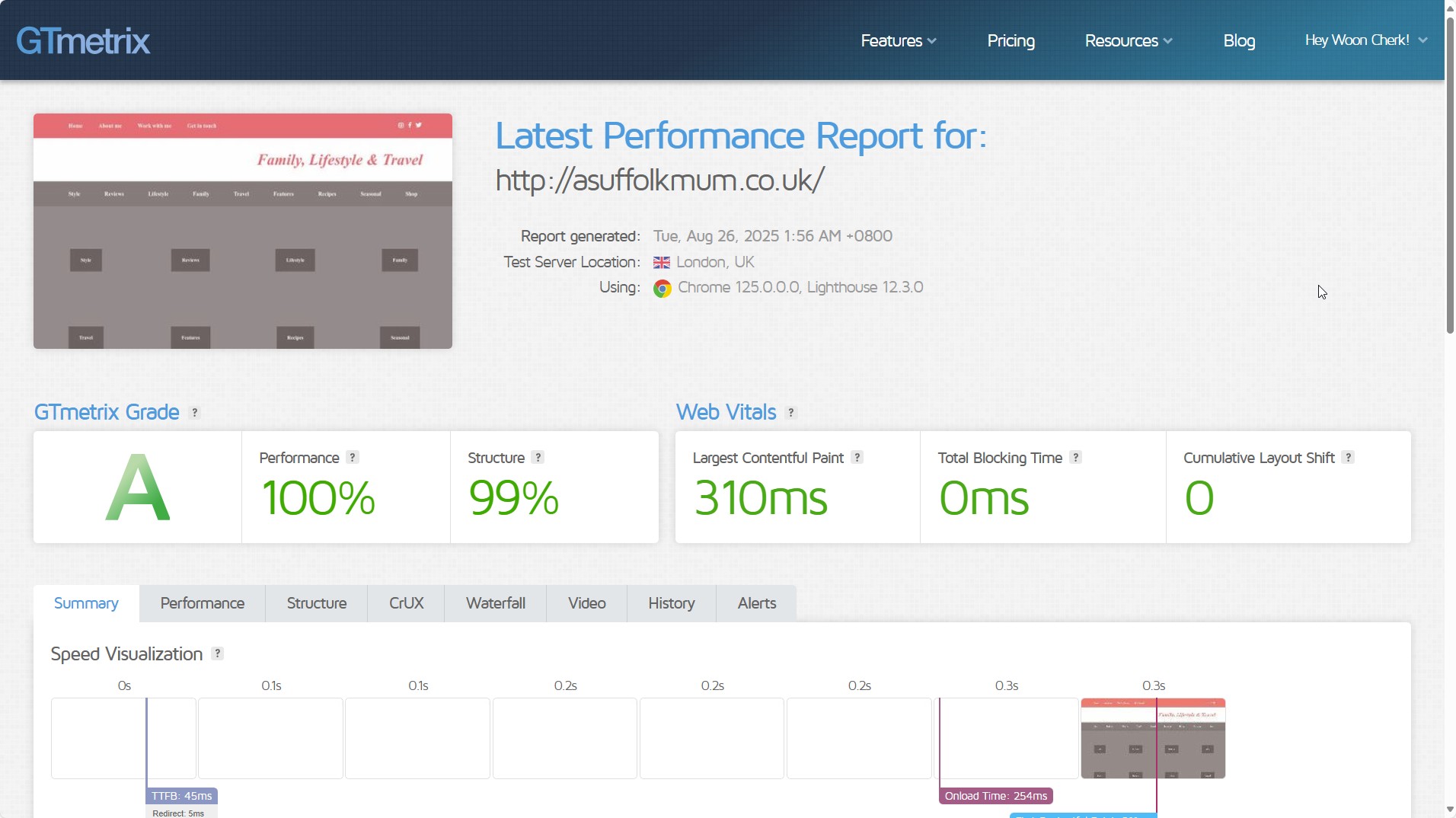Click the Onload Time: 254ms marker
This screenshot has width=1456, height=818.
click(996, 796)
